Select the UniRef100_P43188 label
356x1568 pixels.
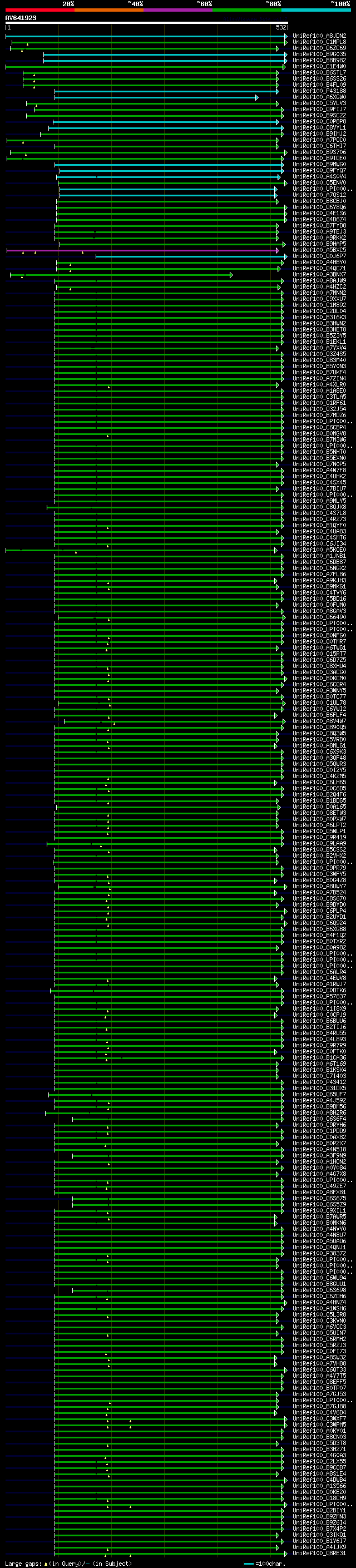pyautogui.click(x=319, y=91)
